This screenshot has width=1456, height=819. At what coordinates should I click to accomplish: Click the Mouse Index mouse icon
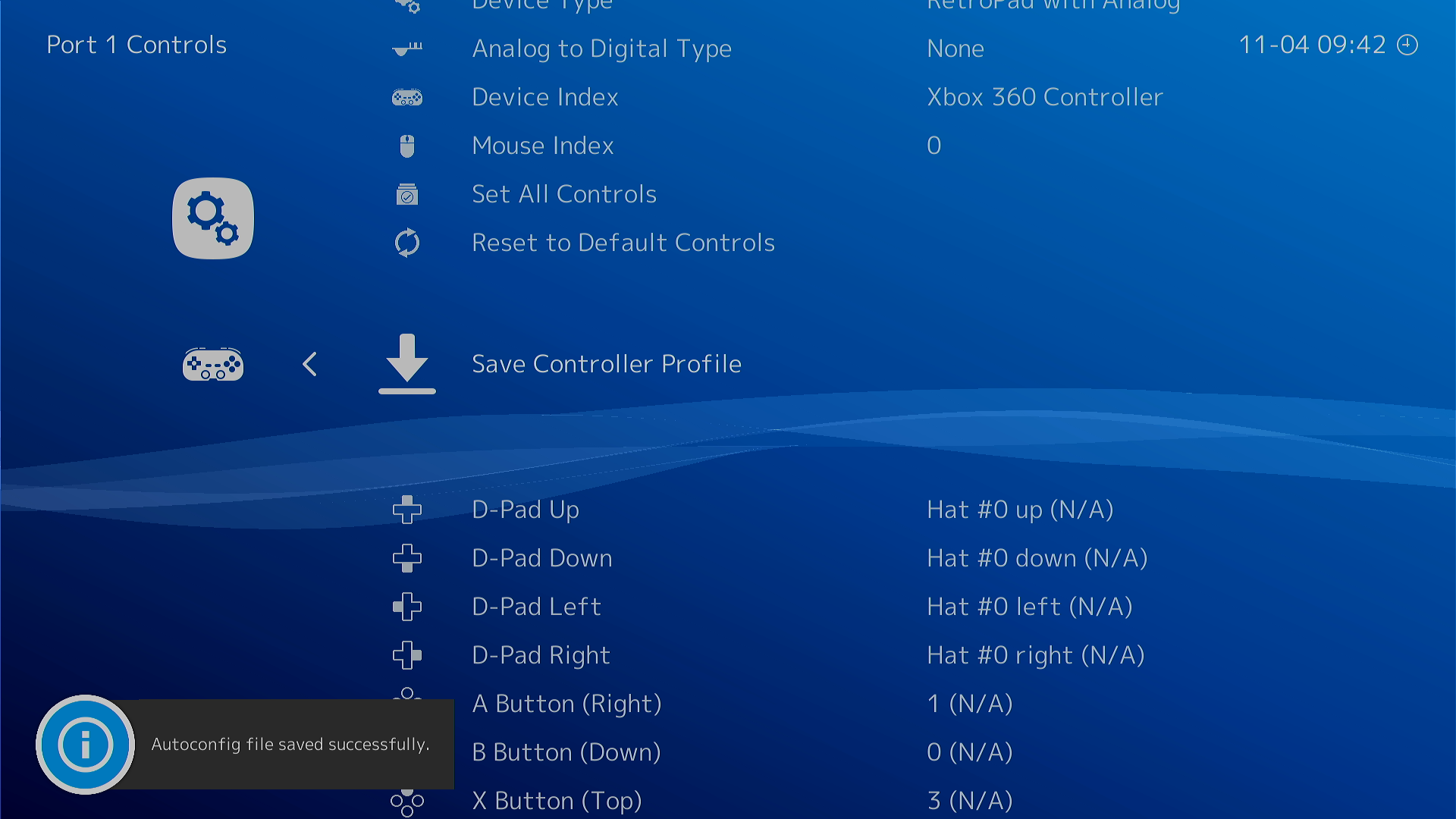click(406, 146)
